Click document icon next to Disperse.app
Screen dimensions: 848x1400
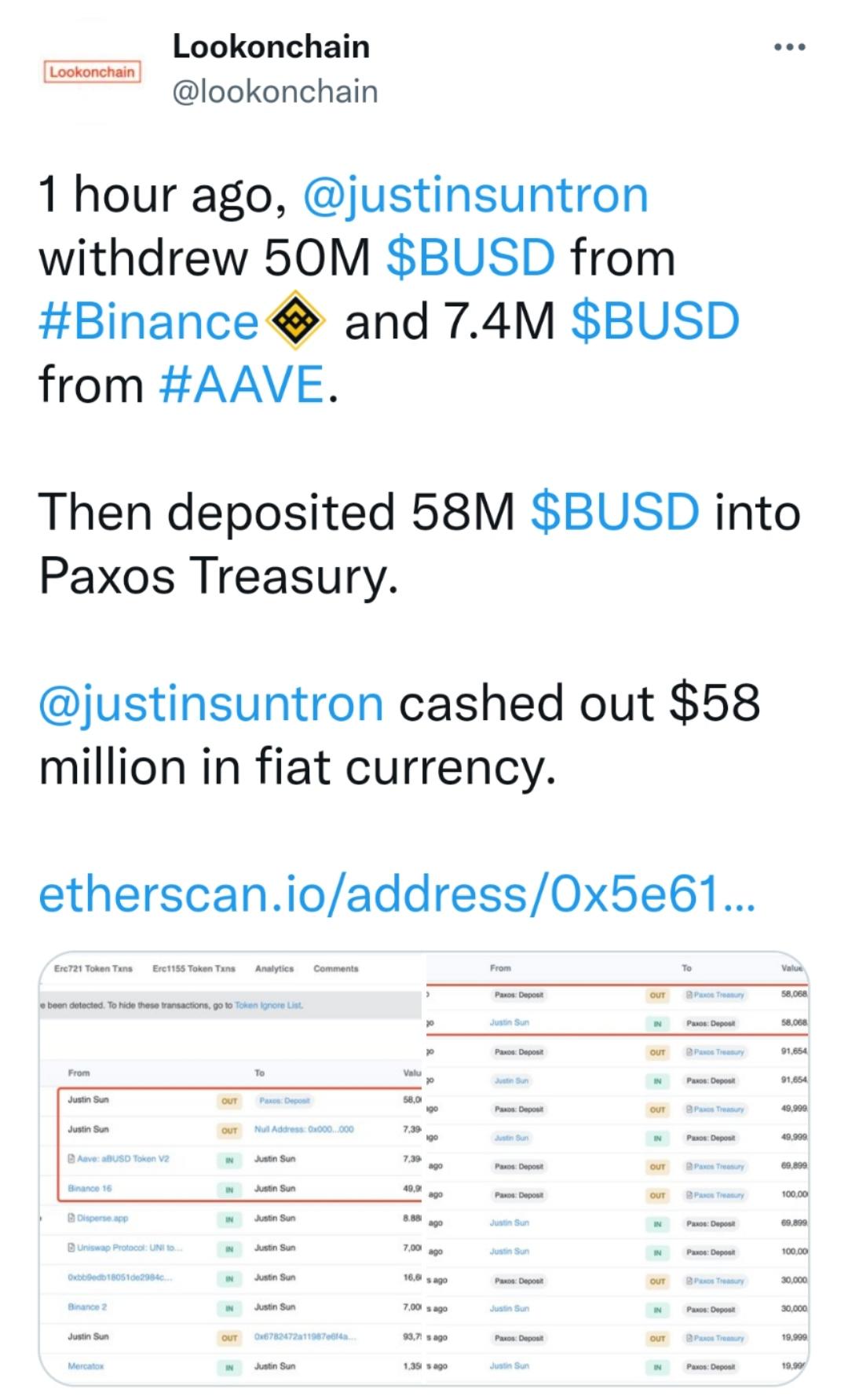click(71, 1218)
